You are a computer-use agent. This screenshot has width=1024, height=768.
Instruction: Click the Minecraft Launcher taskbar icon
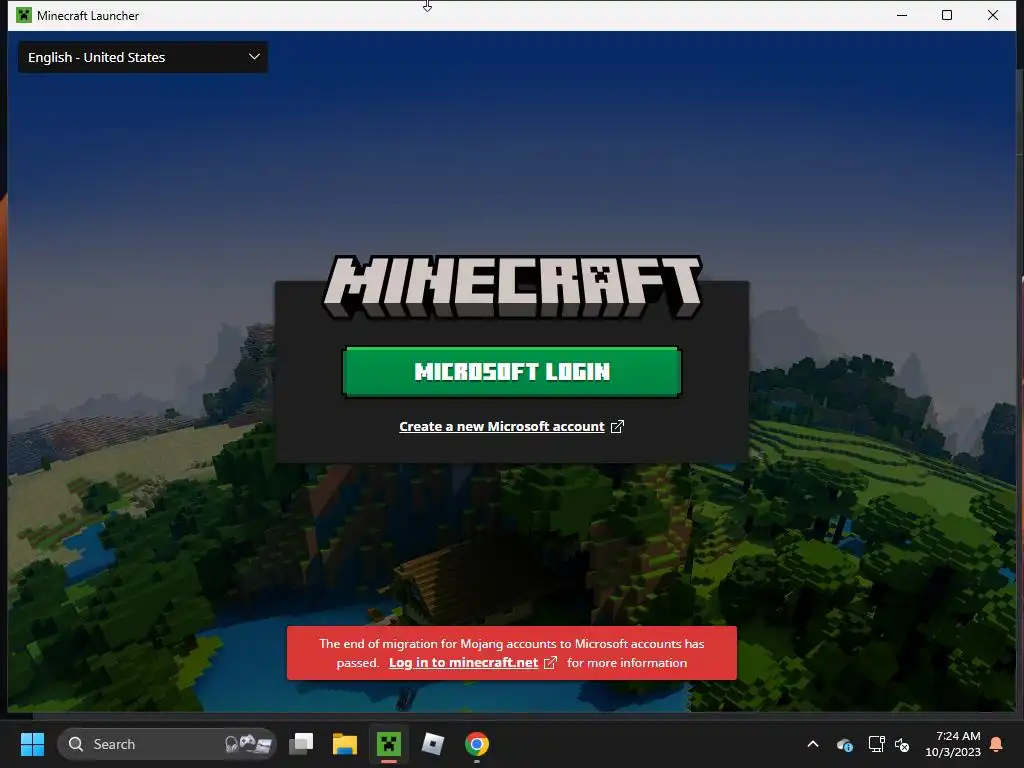click(389, 744)
